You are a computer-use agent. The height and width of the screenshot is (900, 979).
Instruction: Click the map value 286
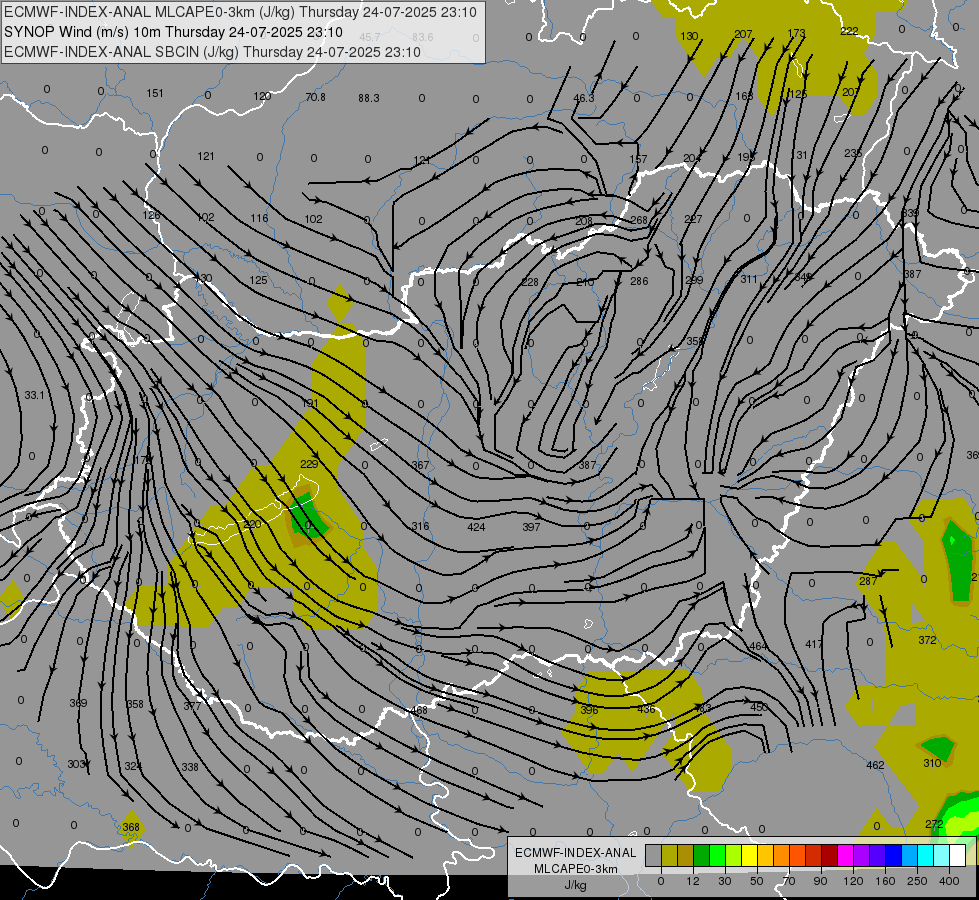639,281
